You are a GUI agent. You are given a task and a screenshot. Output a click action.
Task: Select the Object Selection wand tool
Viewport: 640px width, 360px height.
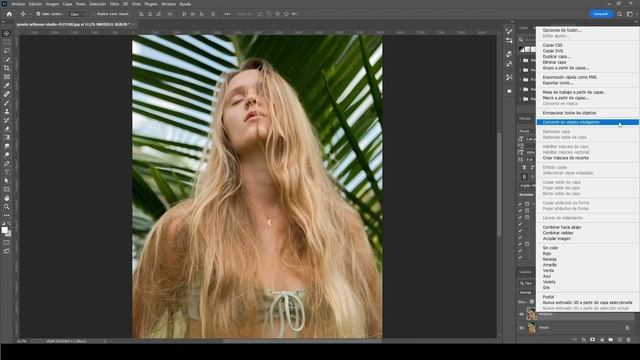point(7,60)
